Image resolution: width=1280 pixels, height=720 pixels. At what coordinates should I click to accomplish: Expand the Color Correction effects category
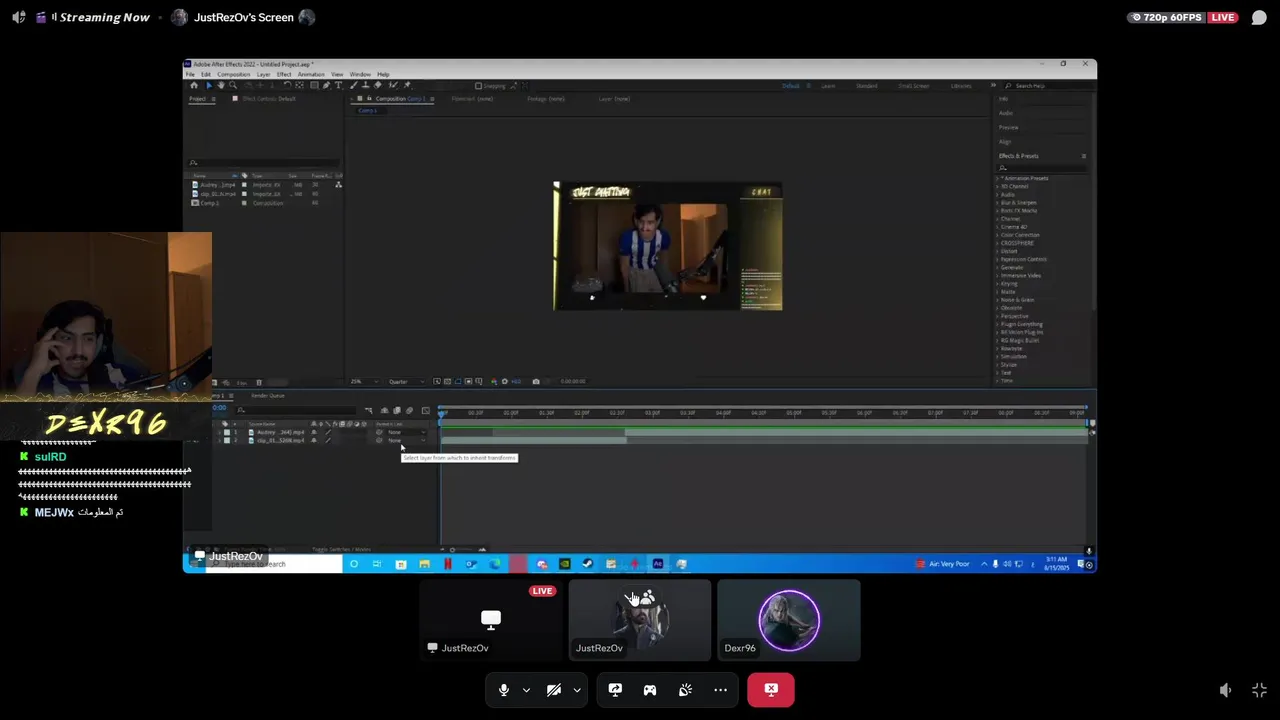click(x=997, y=235)
